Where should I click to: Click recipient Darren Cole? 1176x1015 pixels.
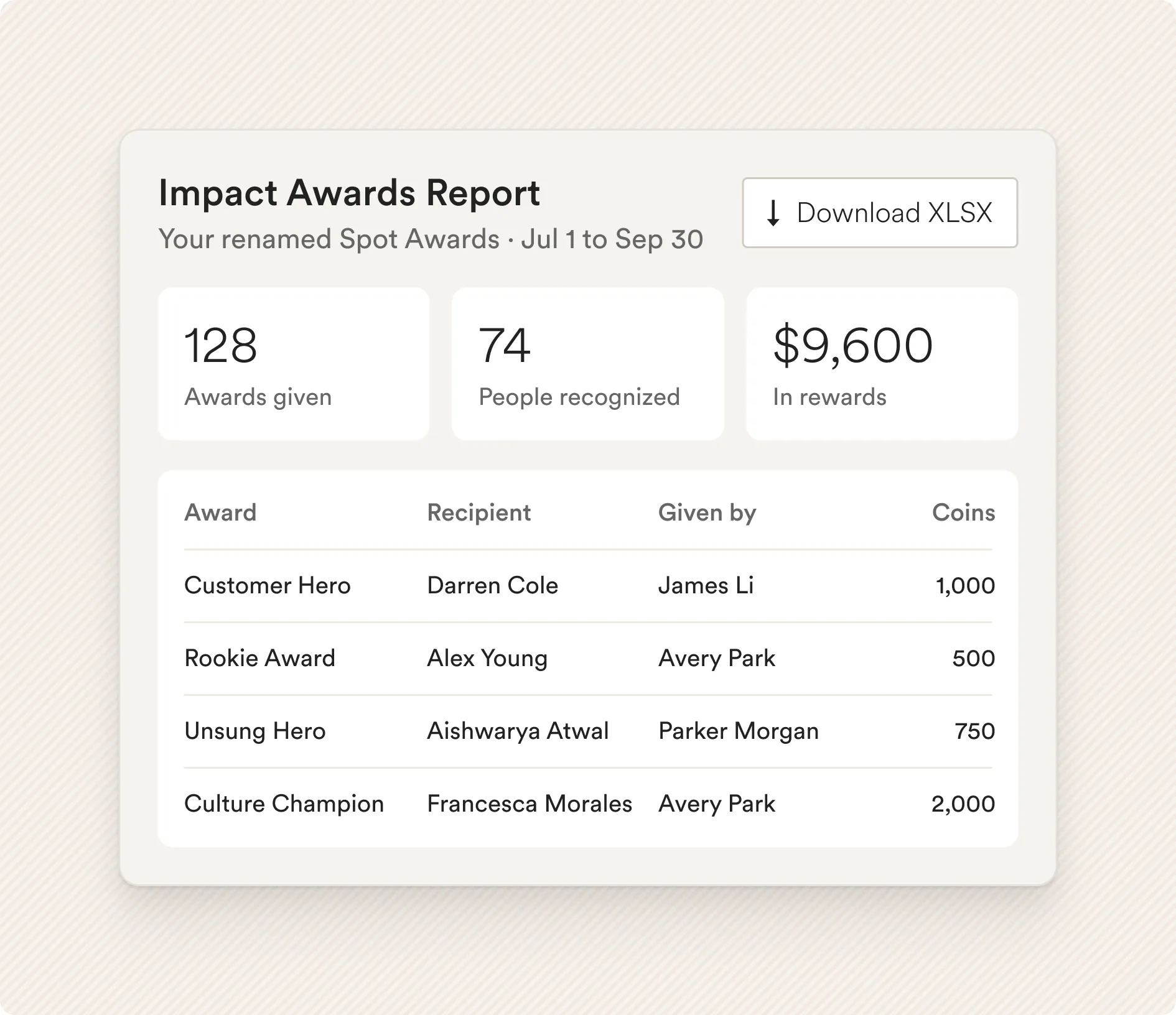click(493, 585)
